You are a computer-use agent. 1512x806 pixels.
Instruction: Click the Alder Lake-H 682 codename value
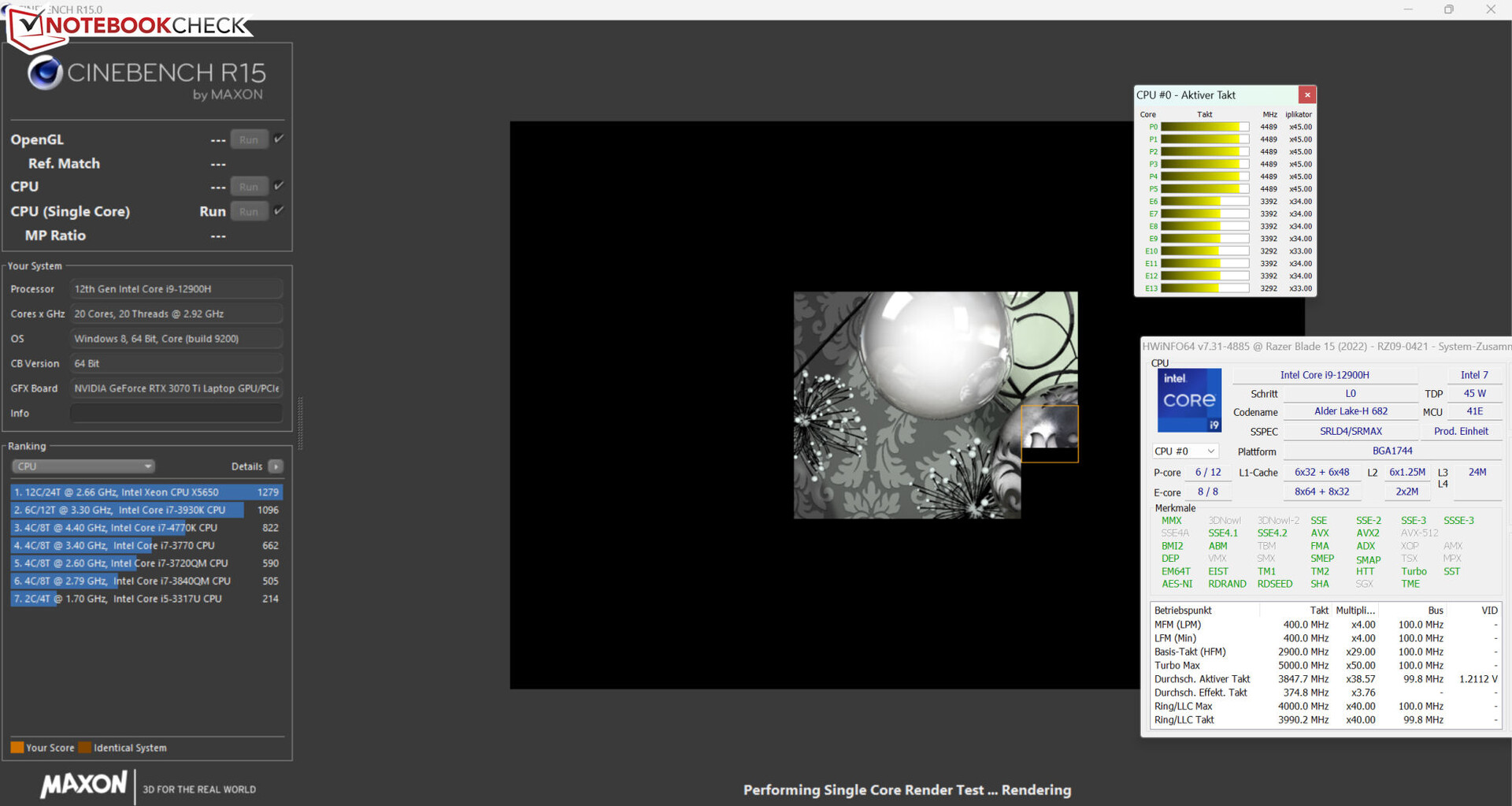(x=1351, y=411)
